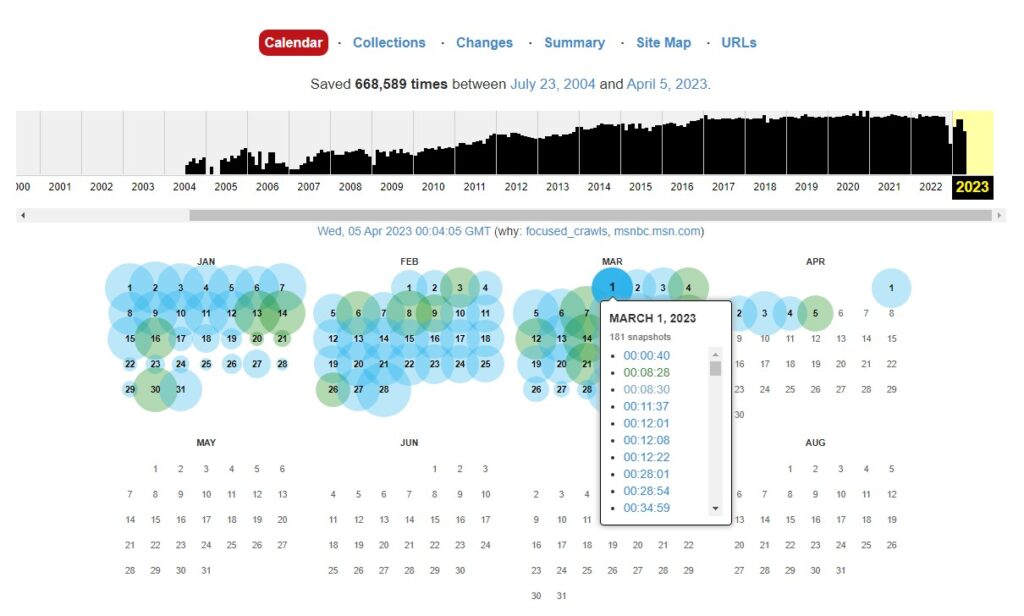
Task: Click February 26 green capture bubble
Action: pos(333,390)
